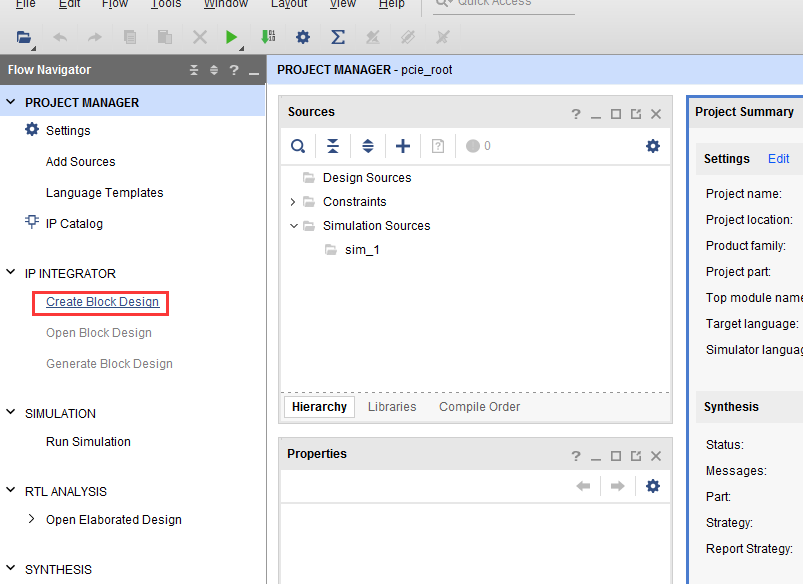Open Sources panel settings gear
This screenshot has width=803, height=584.
point(653,146)
